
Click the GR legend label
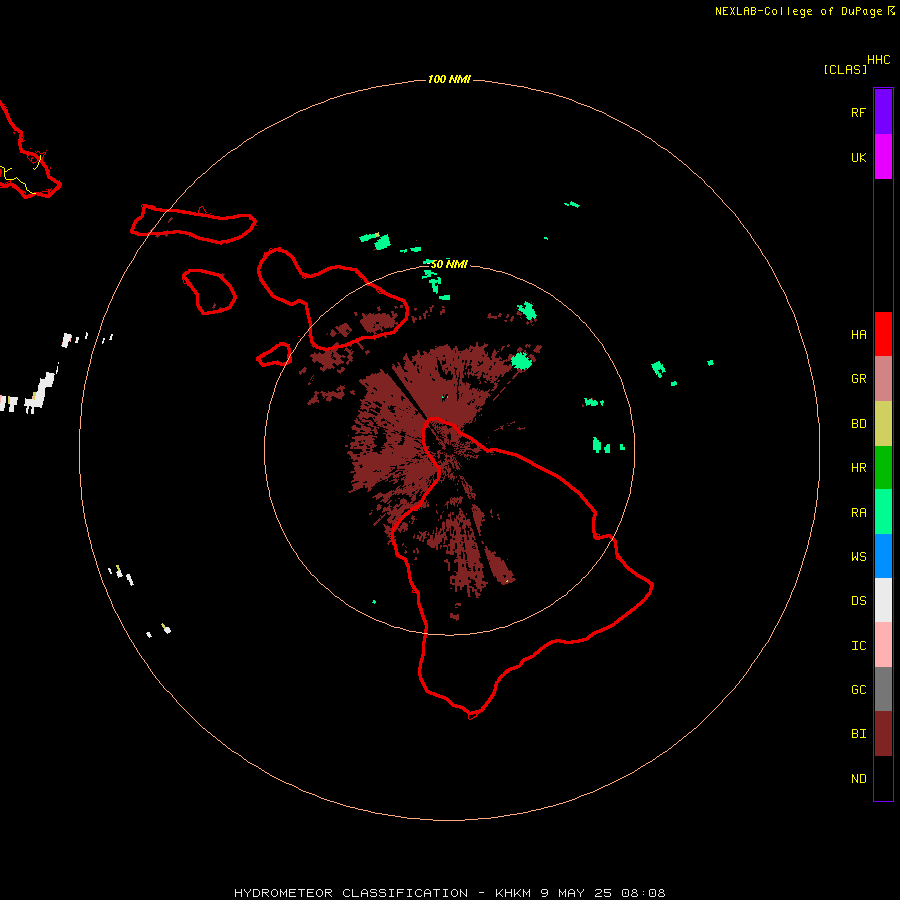[858, 379]
